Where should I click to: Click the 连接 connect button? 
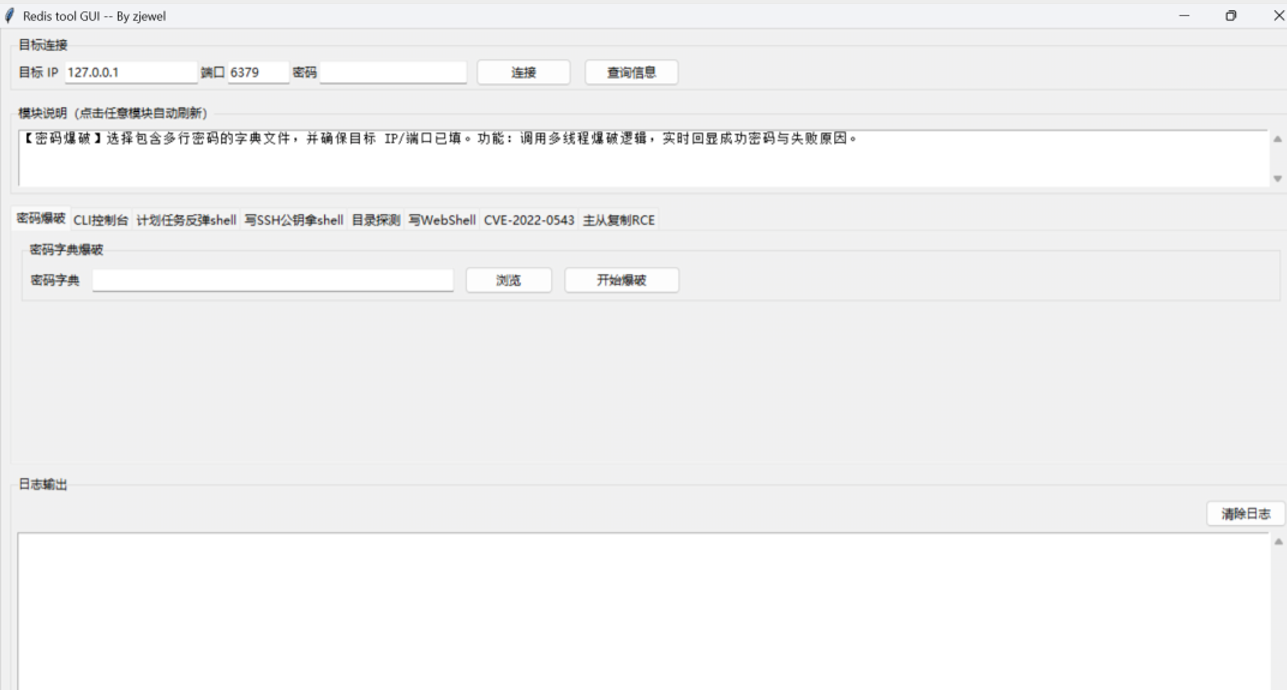point(523,72)
